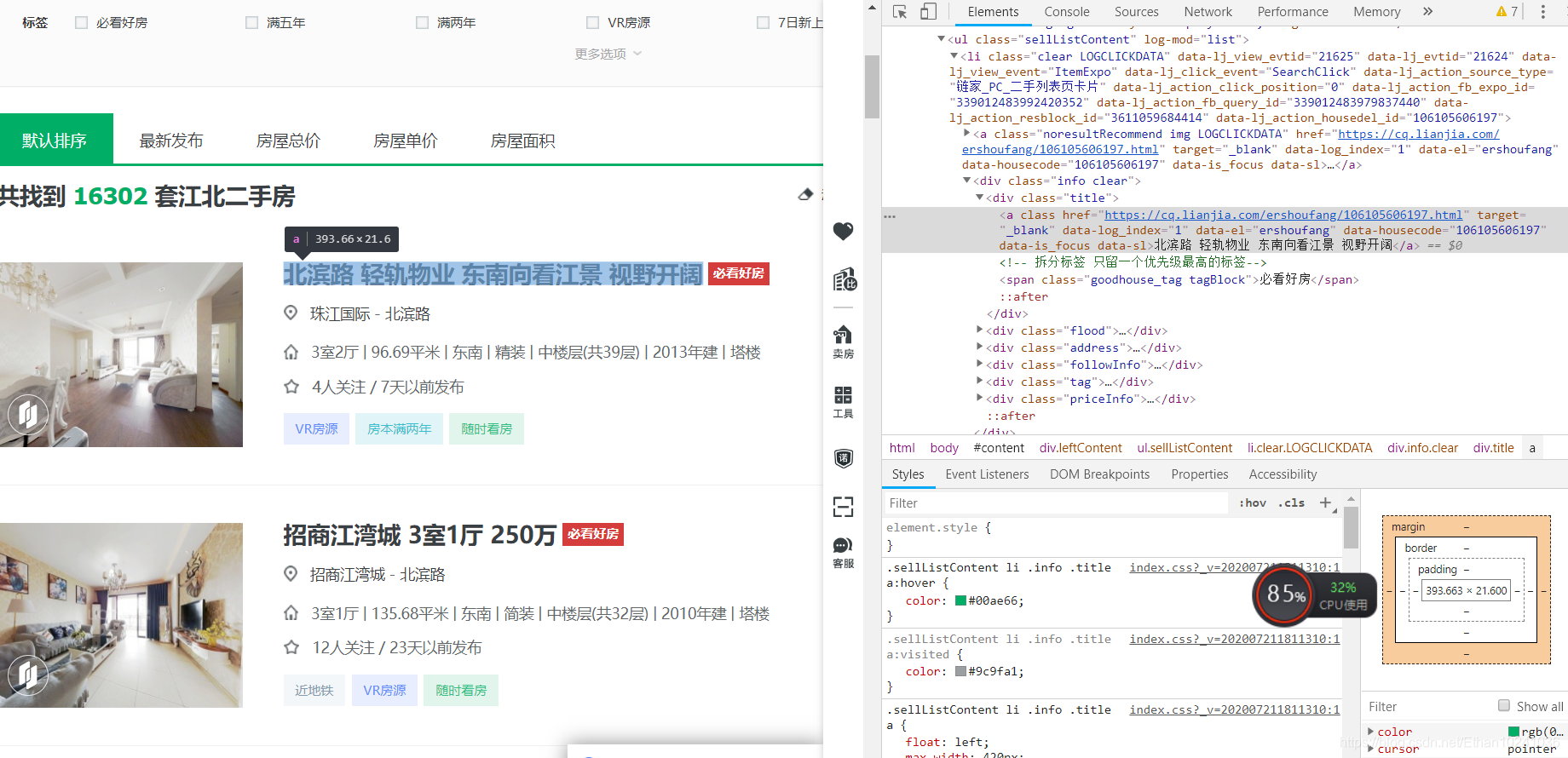This screenshot has width=1568, height=758.
Task: Click location pin icon beside 招商江湾城 - 北滨路
Action: (x=291, y=574)
